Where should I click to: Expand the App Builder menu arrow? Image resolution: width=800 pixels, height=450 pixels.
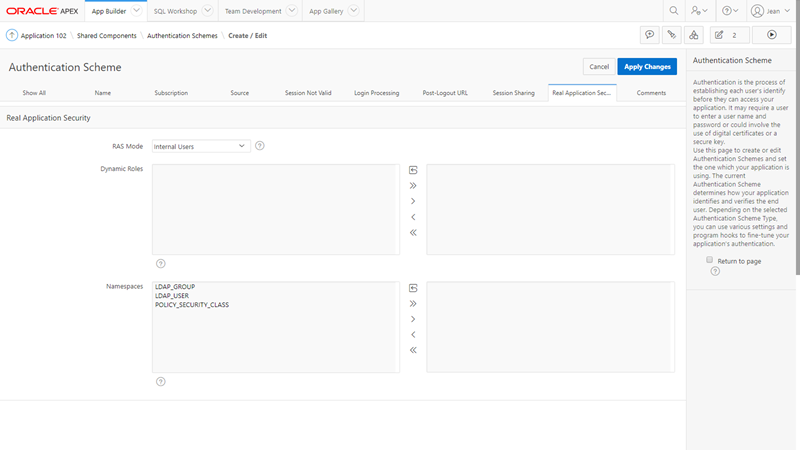136,10
